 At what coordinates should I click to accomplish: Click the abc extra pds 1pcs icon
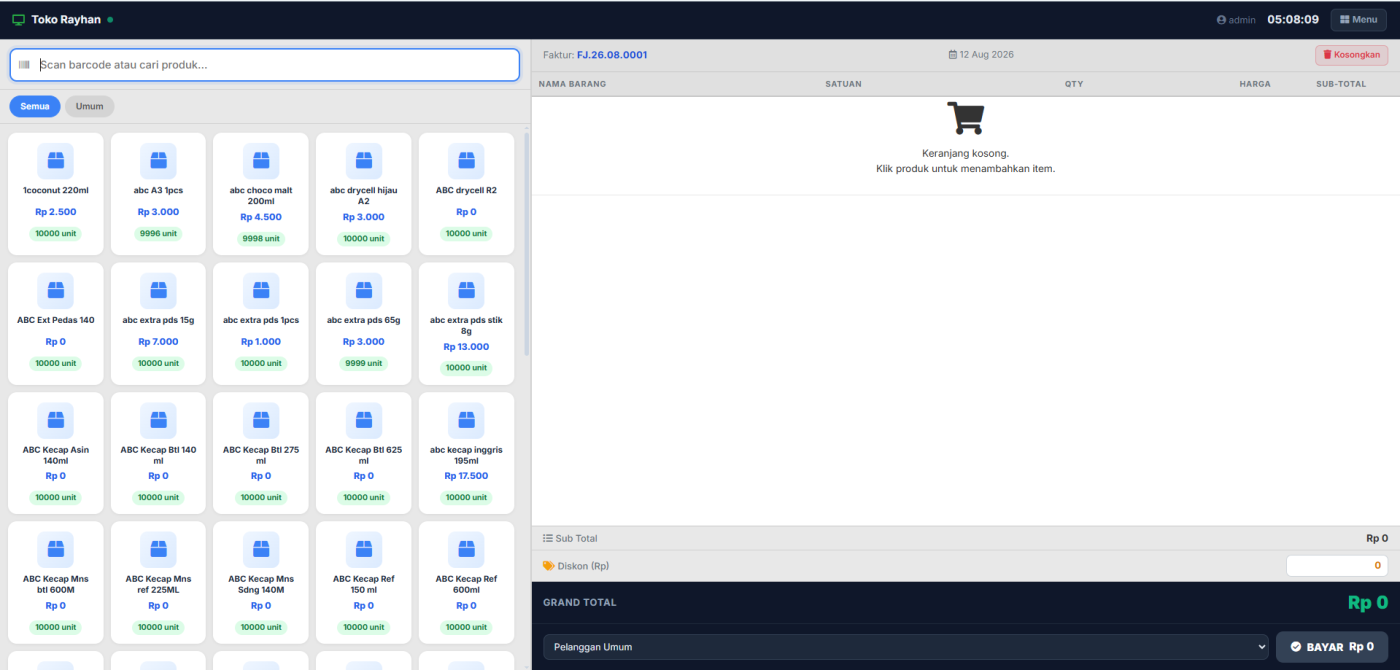click(x=261, y=291)
